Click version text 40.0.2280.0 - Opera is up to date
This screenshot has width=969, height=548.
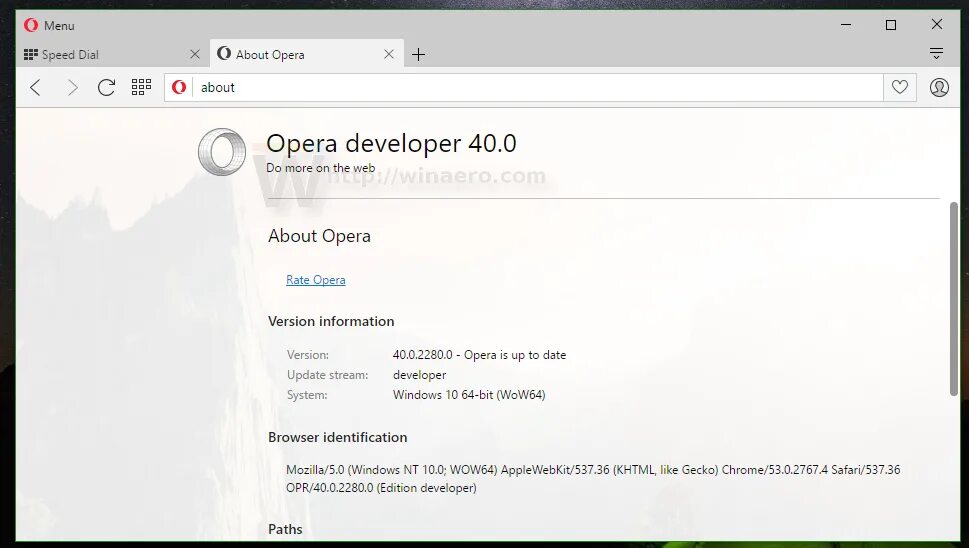pos(480,355)
